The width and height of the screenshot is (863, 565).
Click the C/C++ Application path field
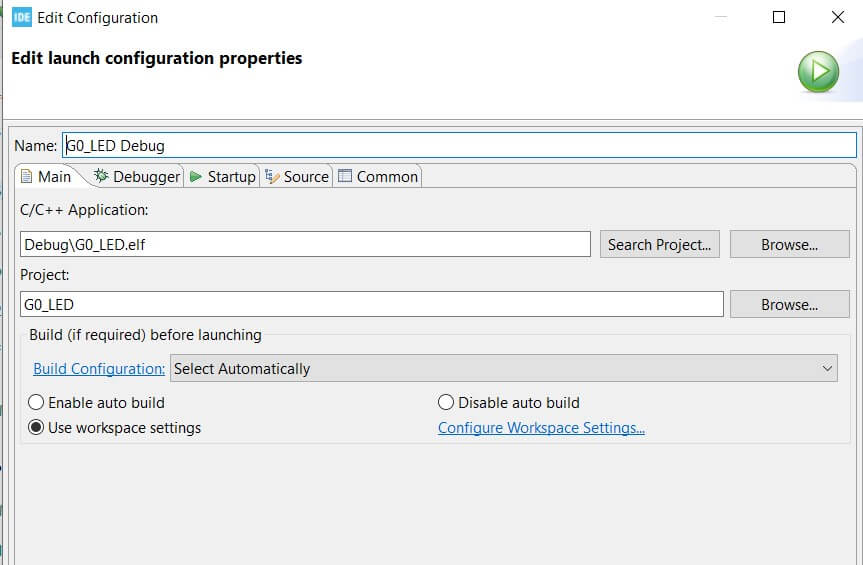tap(305, 244)
